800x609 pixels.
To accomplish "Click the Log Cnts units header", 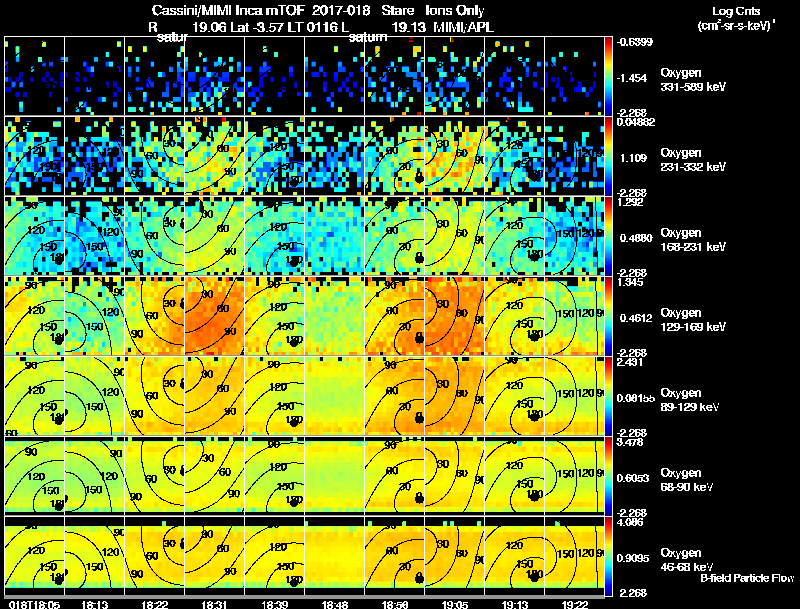I will click(x=736, y=18).
